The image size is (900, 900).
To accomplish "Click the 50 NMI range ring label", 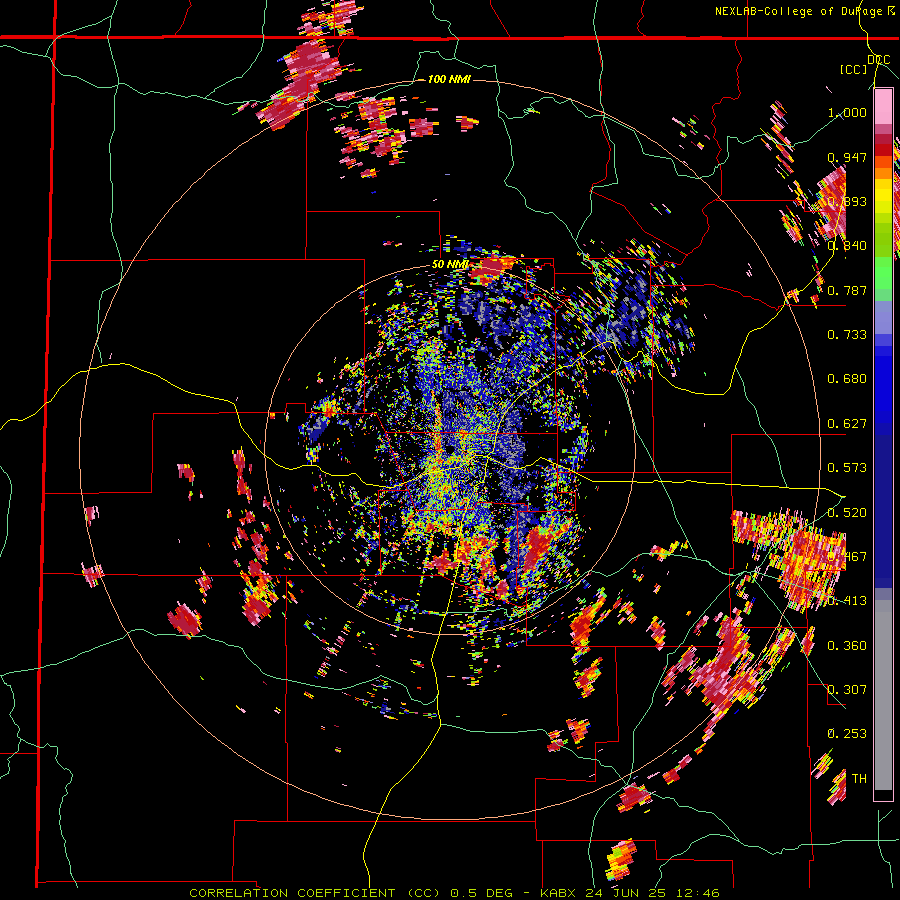I will (x=450, y=265).
